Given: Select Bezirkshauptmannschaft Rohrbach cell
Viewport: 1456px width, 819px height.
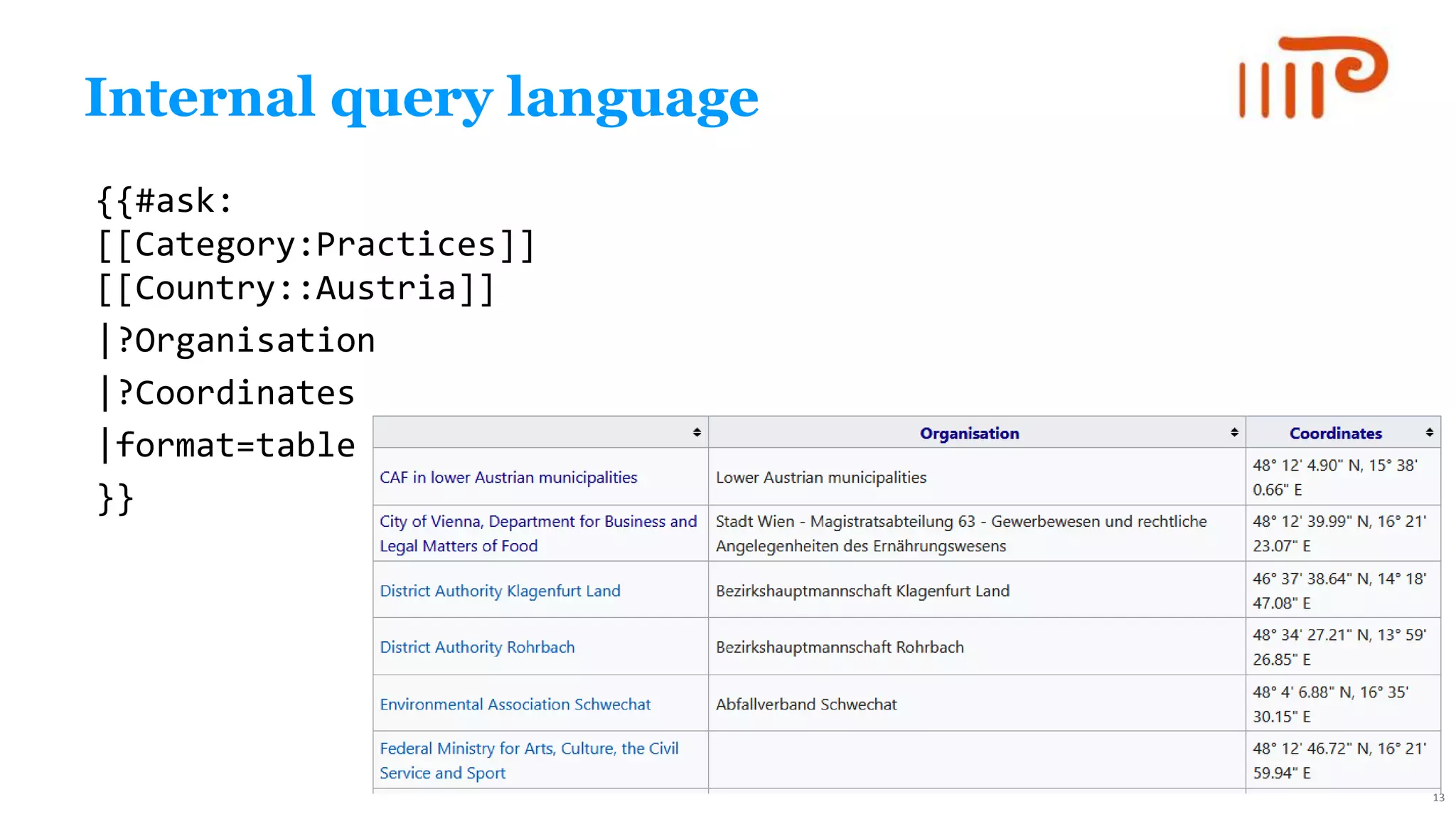Looking at the screenshot, I should pos(977,646).
